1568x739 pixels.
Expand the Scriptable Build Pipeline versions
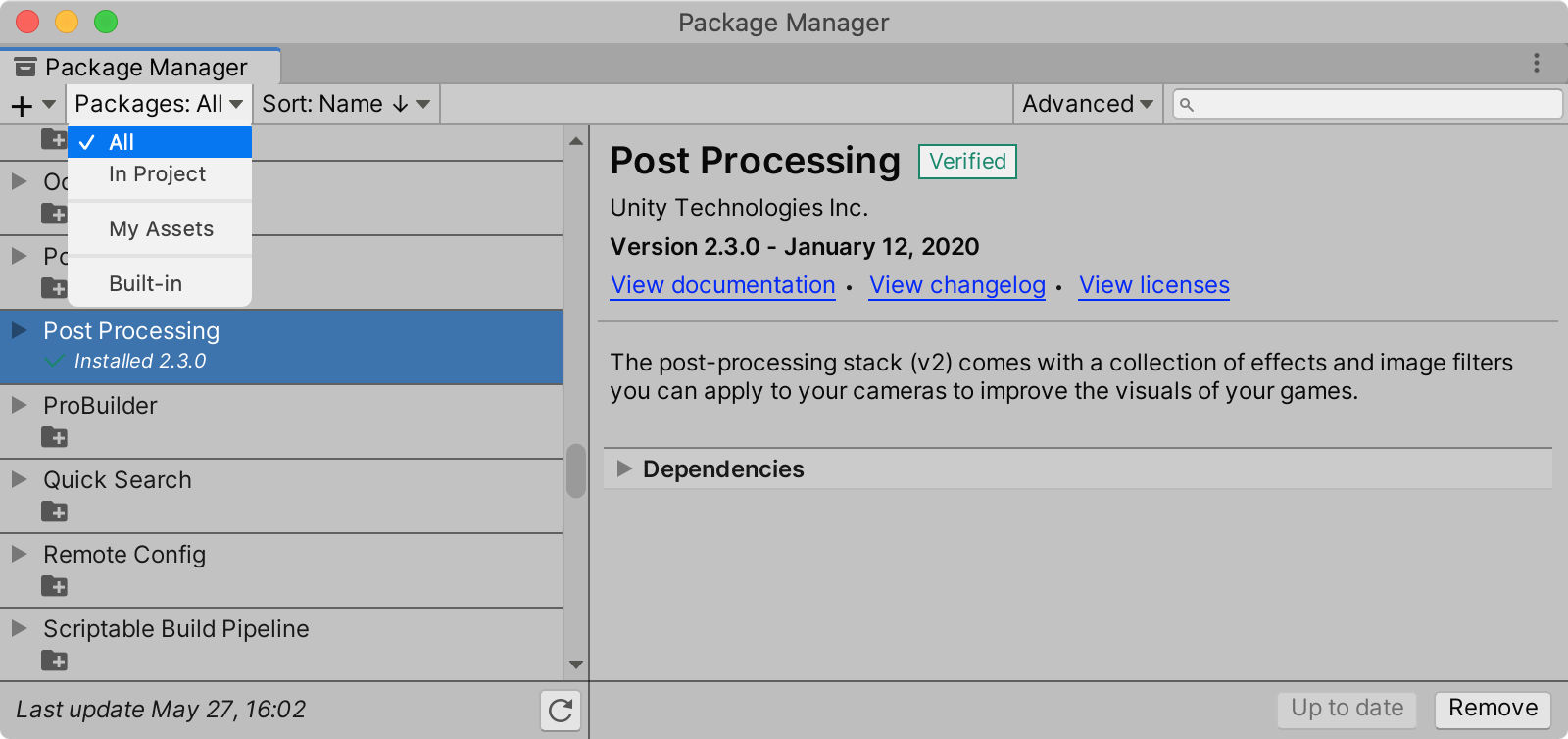coord(19,628)
